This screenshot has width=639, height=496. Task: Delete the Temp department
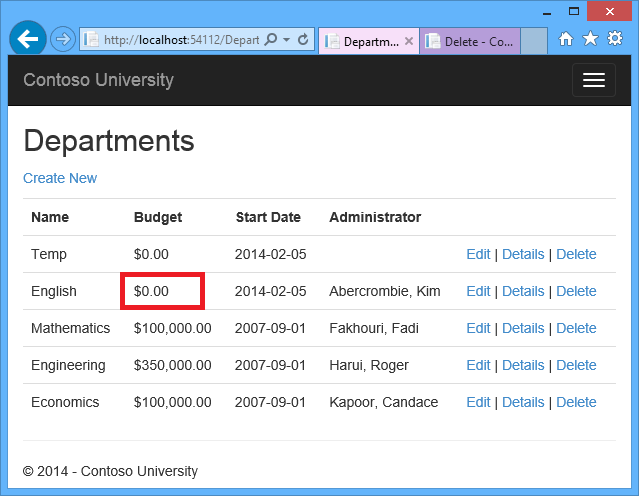(576, 254)
